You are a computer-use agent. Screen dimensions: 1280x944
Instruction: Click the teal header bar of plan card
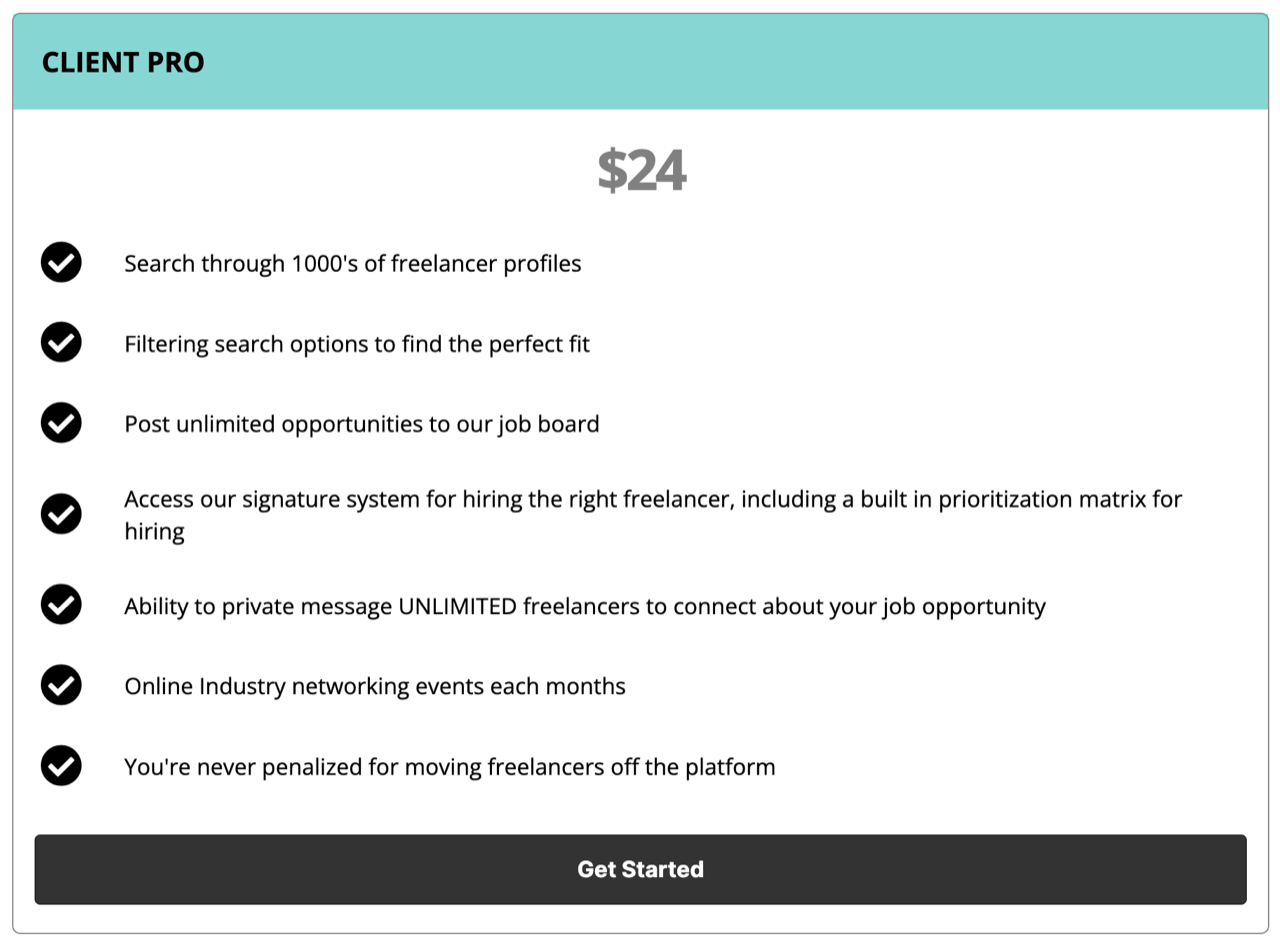pos(640,62)
